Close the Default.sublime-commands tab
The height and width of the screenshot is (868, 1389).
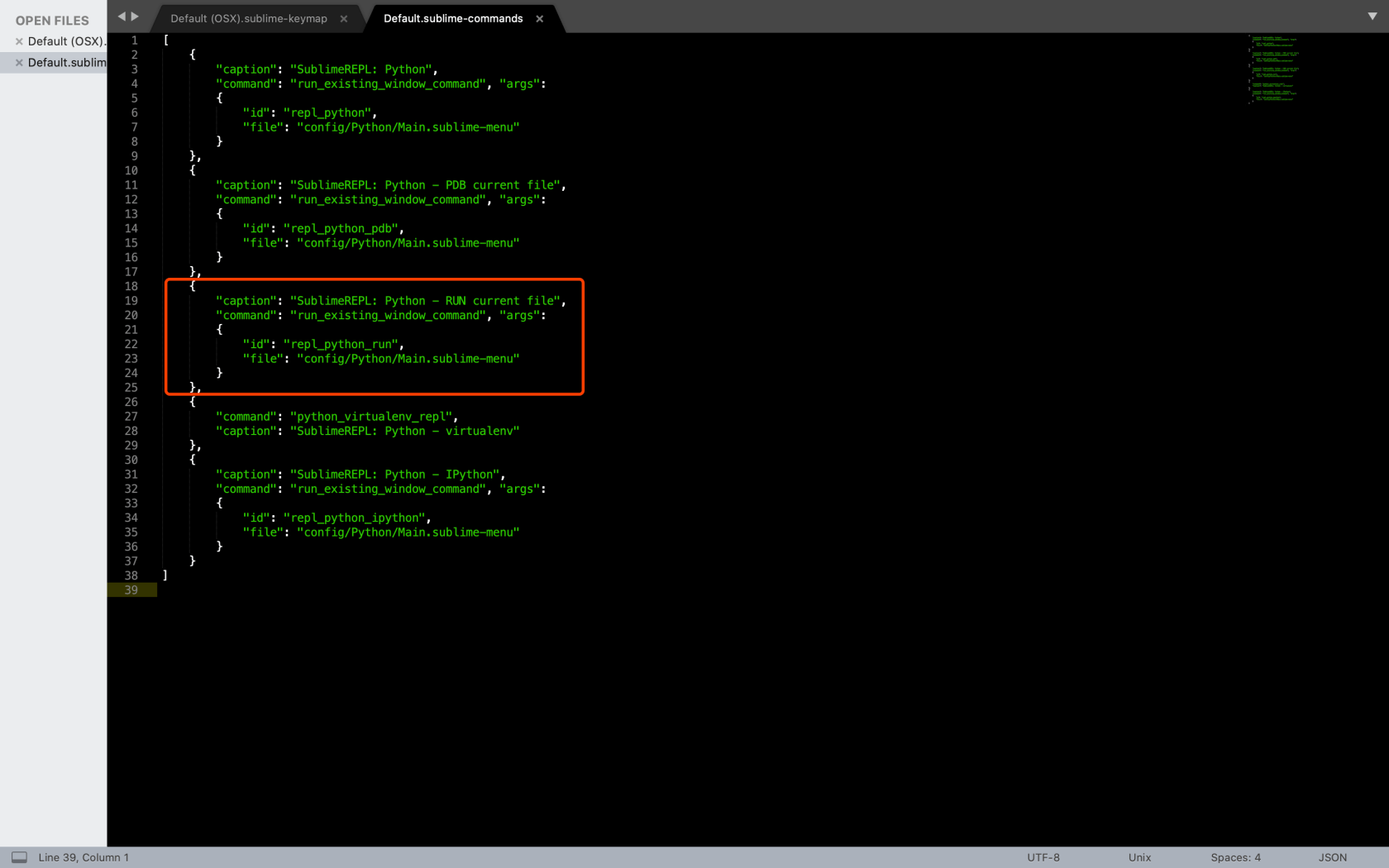[x=540, y=19]
